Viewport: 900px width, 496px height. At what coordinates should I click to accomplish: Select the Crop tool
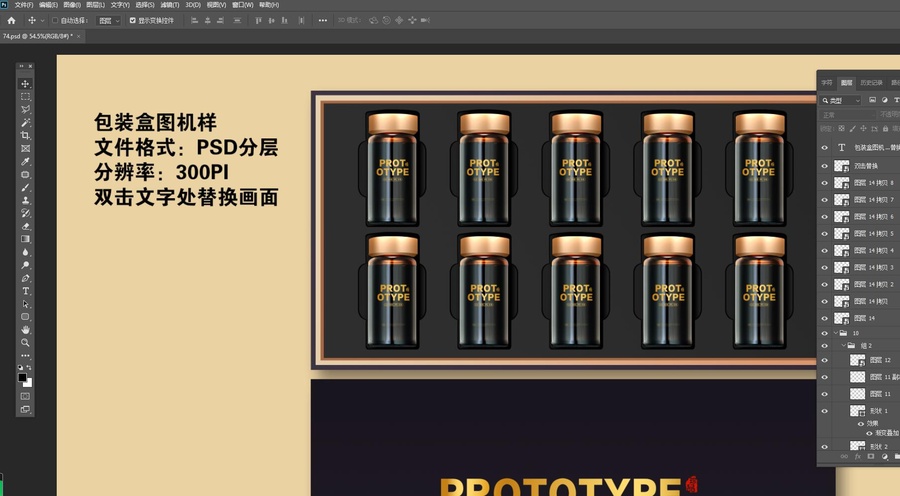25,135
